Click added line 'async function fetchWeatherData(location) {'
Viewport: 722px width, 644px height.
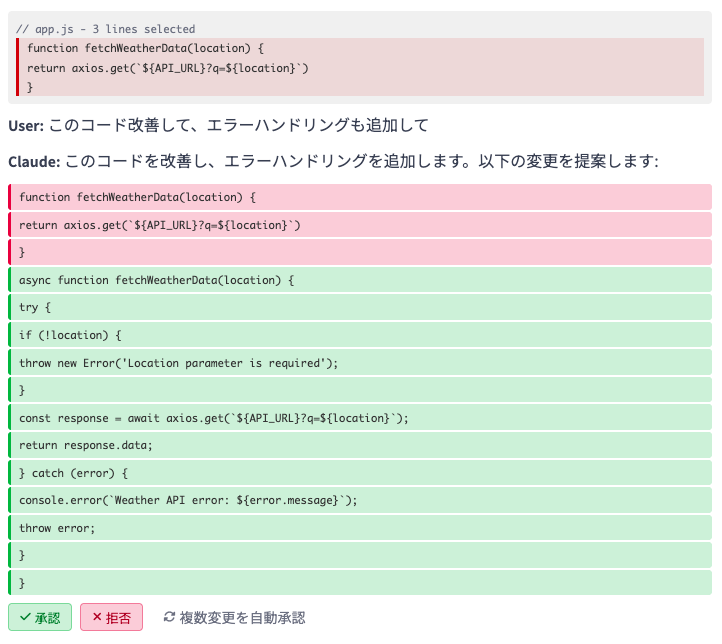pyautogui.click(x=360, y=280)
